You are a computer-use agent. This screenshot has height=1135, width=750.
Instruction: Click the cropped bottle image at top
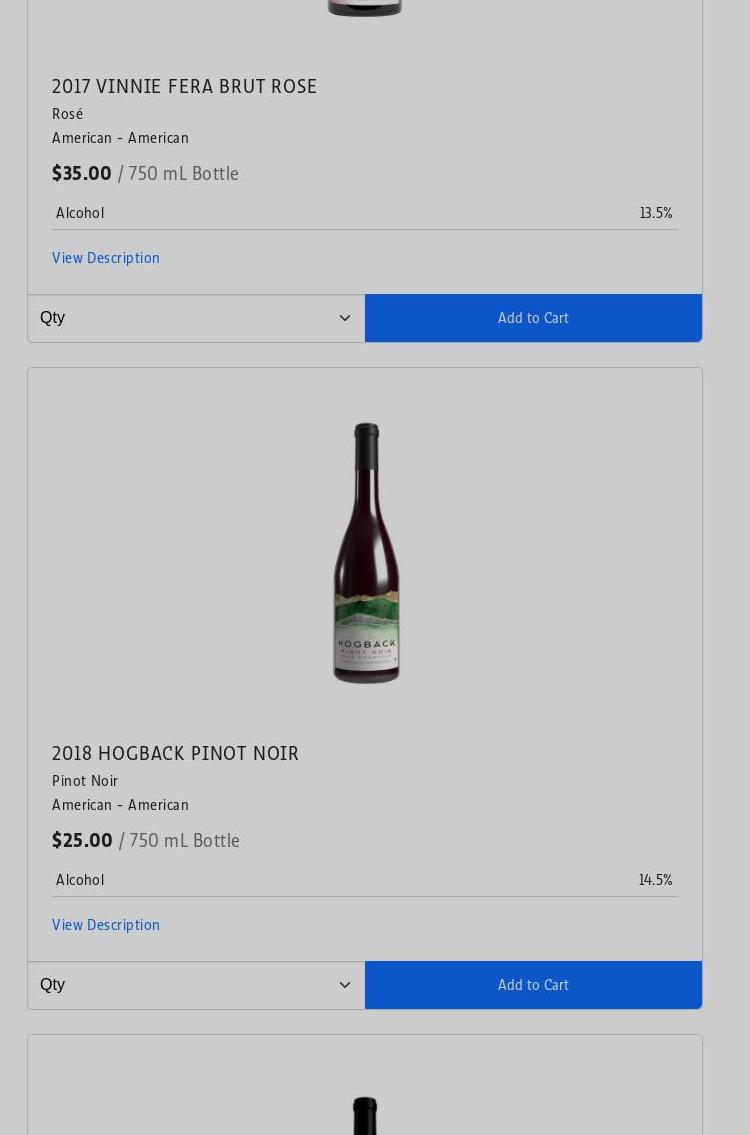pos(365,8)
